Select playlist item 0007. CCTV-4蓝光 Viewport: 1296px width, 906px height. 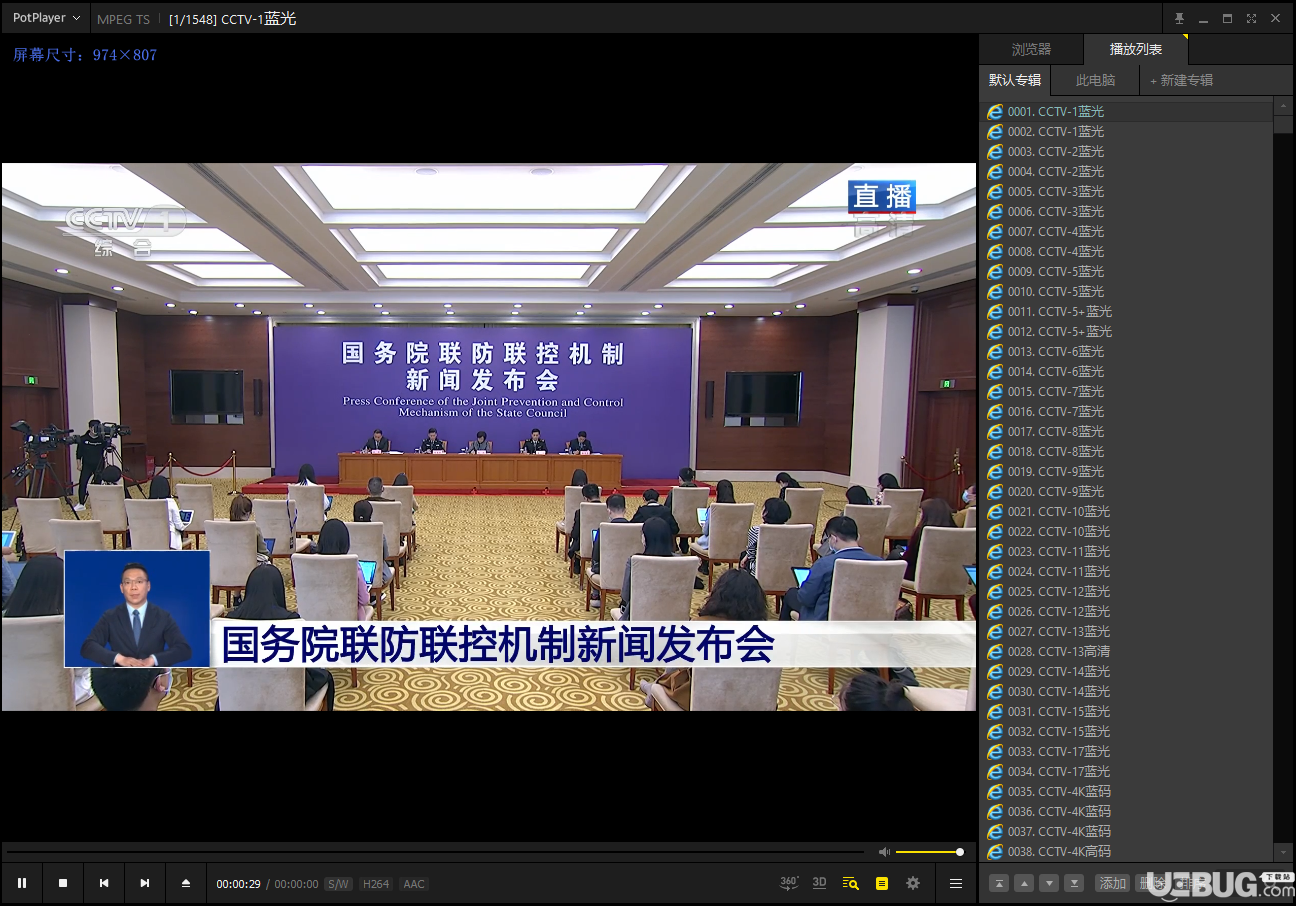pos(1126,232)
